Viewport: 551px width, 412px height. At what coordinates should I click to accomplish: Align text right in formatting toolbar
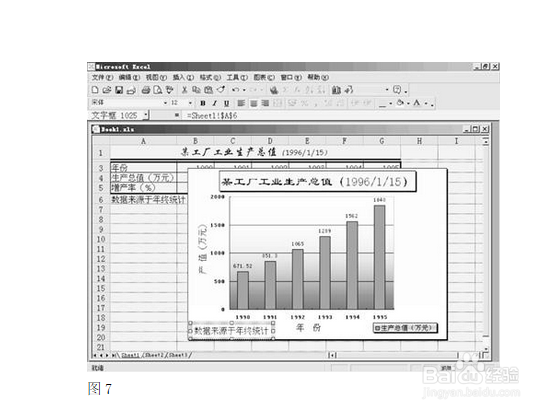pos(265,103)
